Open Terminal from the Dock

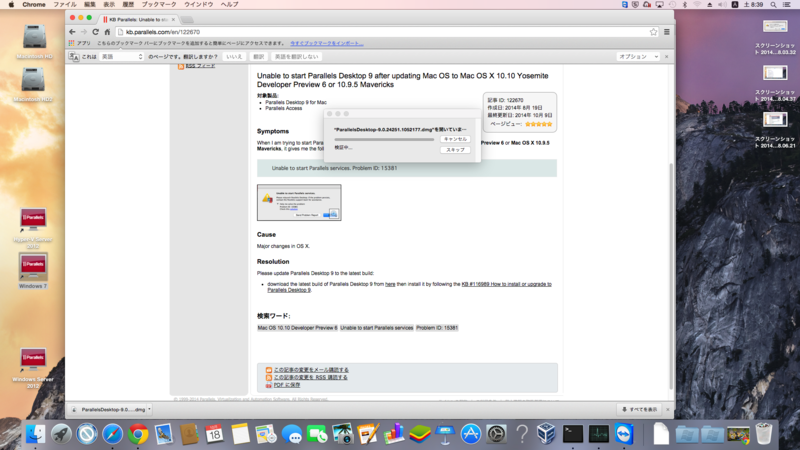pyautogui.click(x=572, y=434)
